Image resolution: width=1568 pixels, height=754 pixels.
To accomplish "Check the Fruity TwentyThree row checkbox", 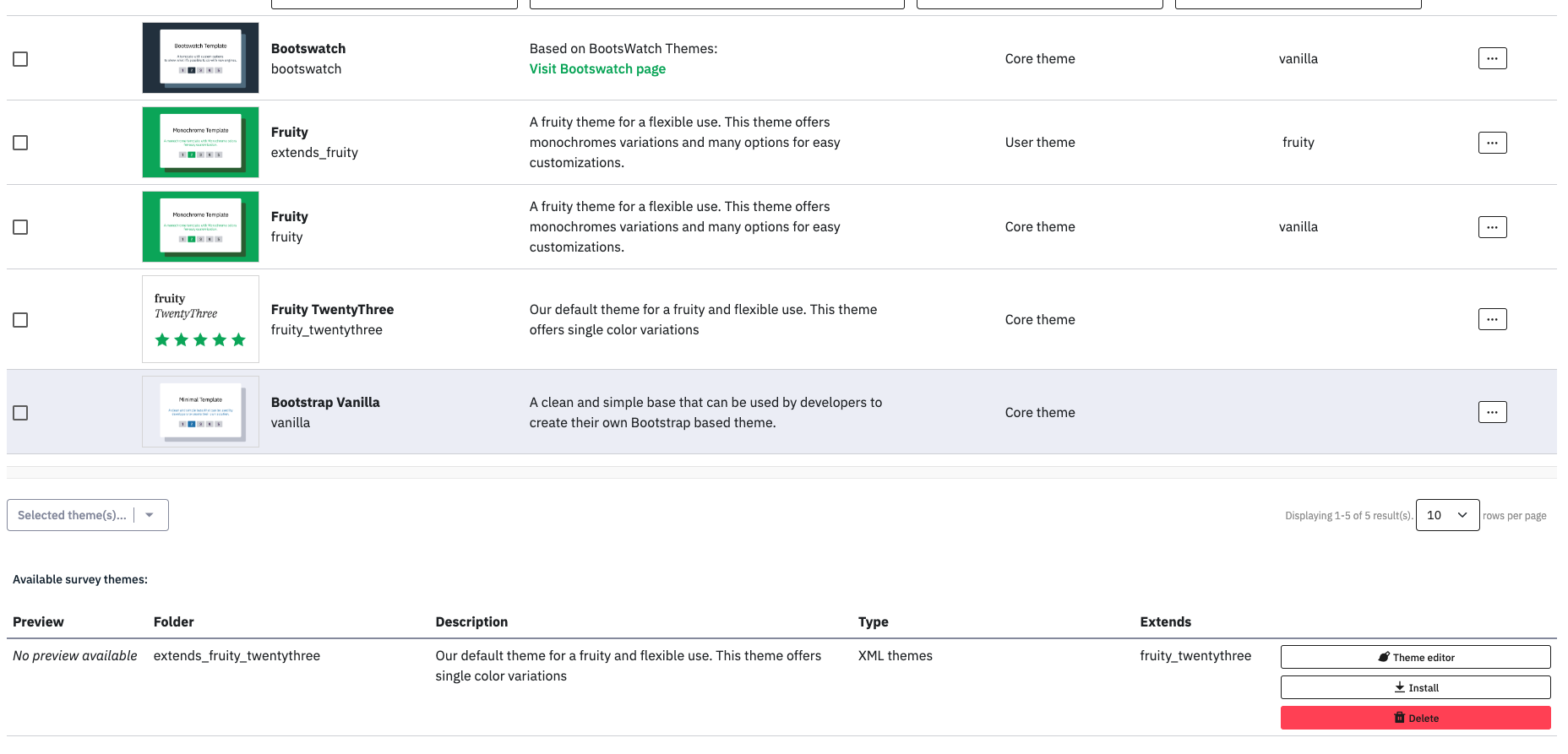I will [x=20, y=320].
